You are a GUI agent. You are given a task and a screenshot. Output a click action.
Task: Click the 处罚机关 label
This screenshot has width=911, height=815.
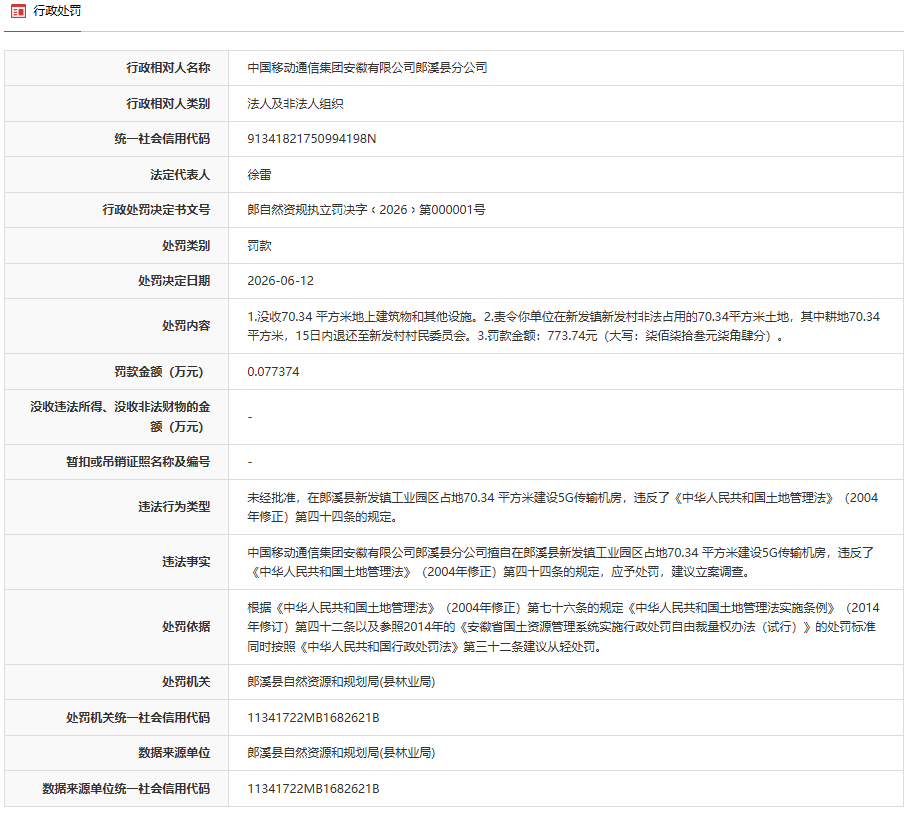186,682
